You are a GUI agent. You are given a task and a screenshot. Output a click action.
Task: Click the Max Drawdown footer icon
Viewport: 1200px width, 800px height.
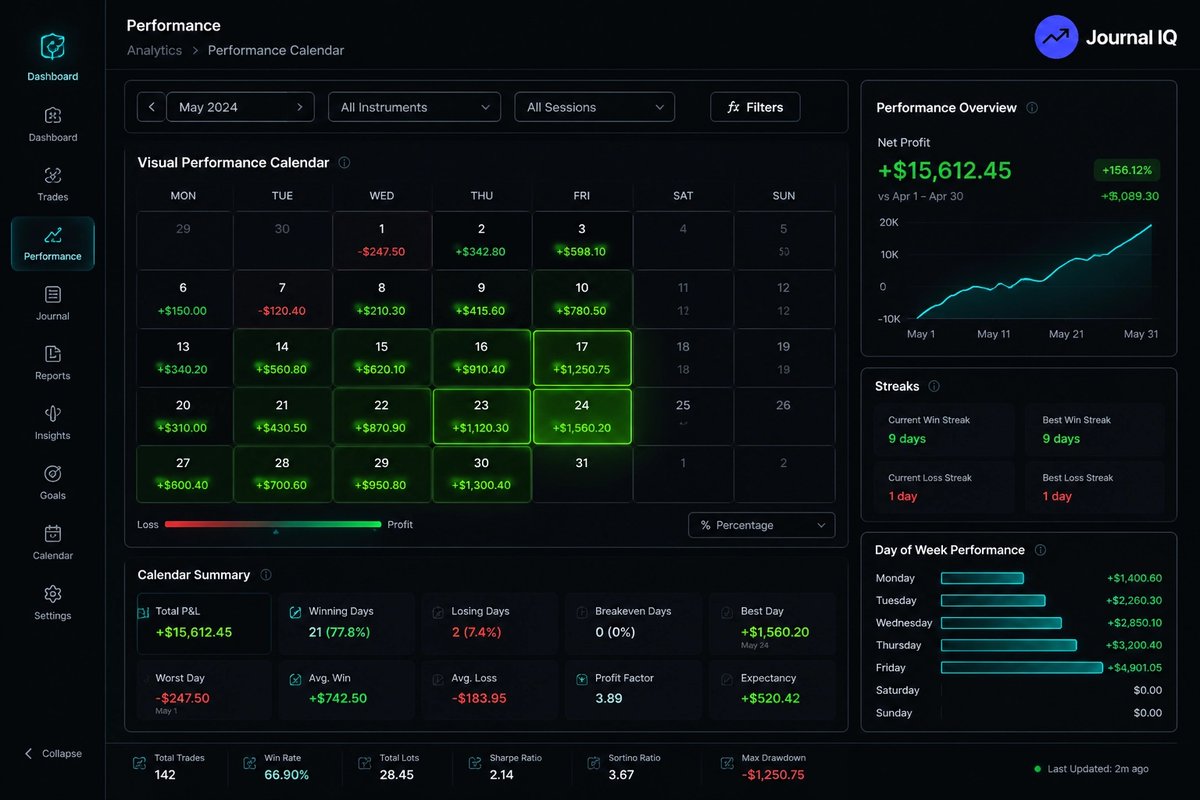tap(727, 765)
